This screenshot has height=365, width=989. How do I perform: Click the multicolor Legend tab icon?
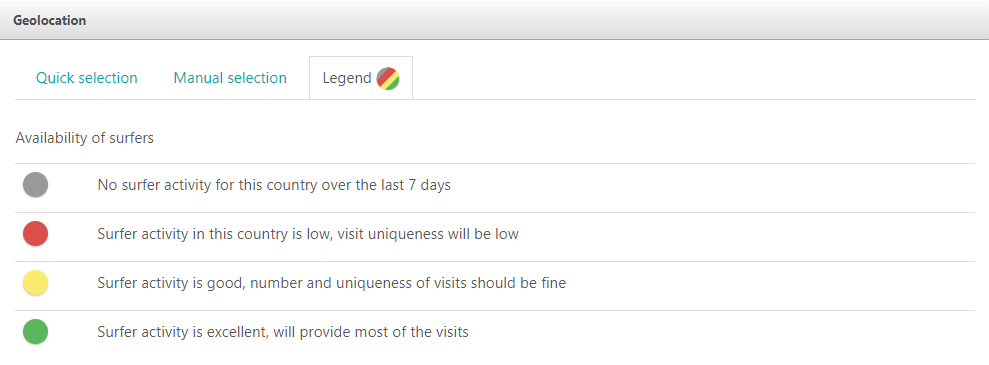388,79
